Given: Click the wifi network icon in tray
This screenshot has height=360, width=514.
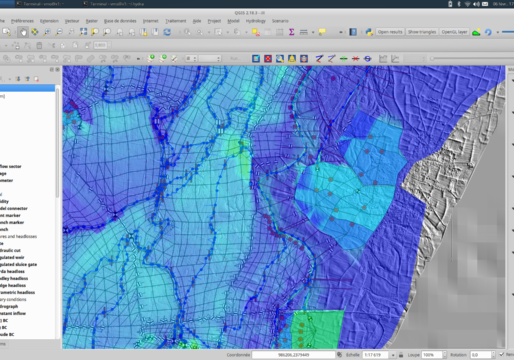Looking at the screenshot, I should coord(467,4).
